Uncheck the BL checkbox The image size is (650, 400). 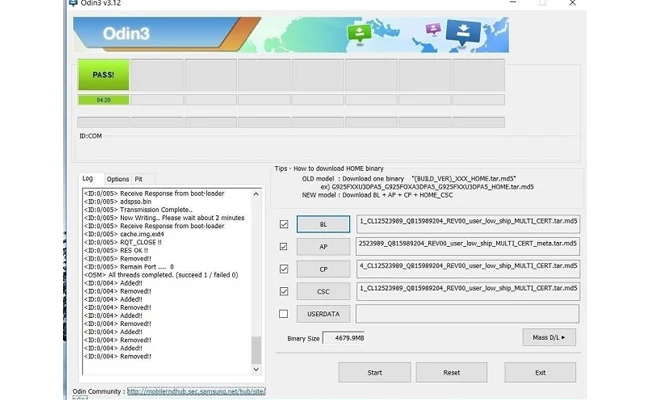point(284,224)
